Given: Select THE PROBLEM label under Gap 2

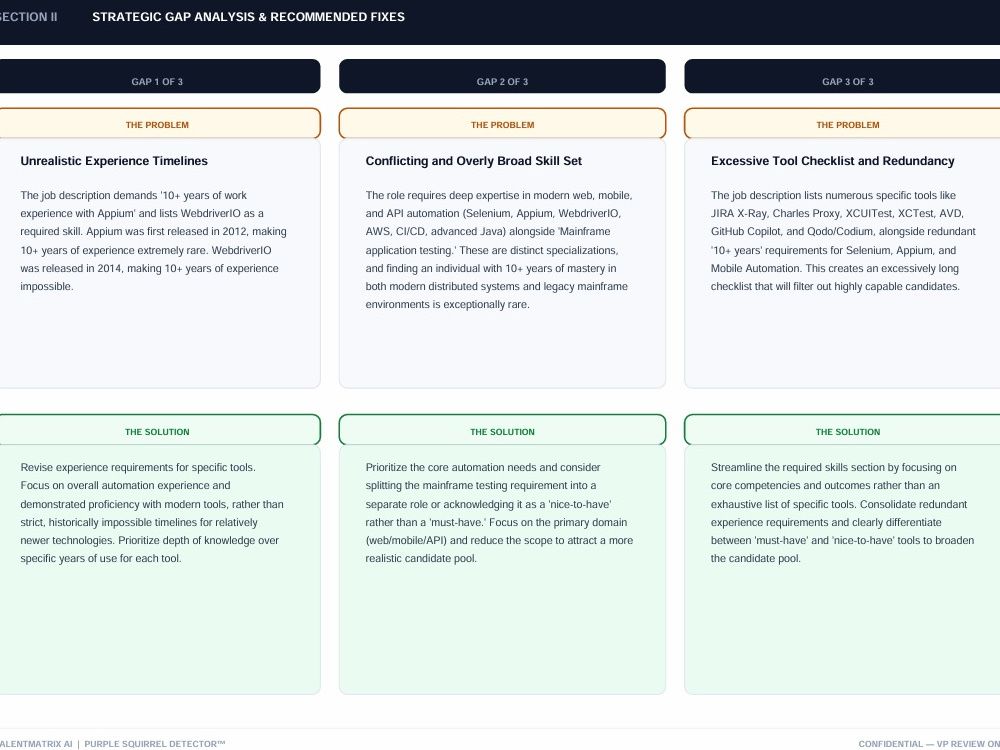Looking at the screenshot, I should (503, 125).
